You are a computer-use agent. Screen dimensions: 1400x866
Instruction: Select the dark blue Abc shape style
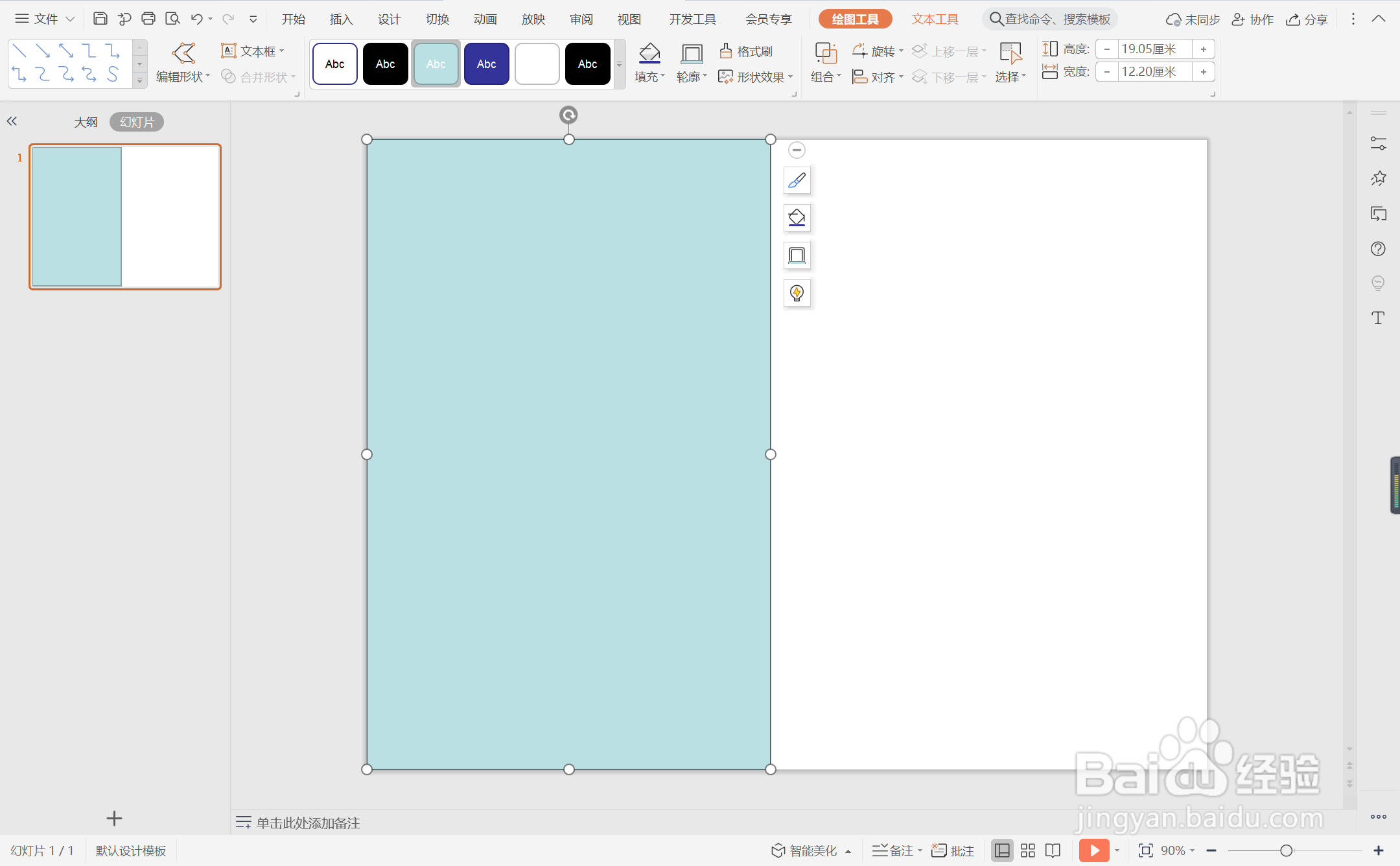pyautogui.click(x=486, y=64)
